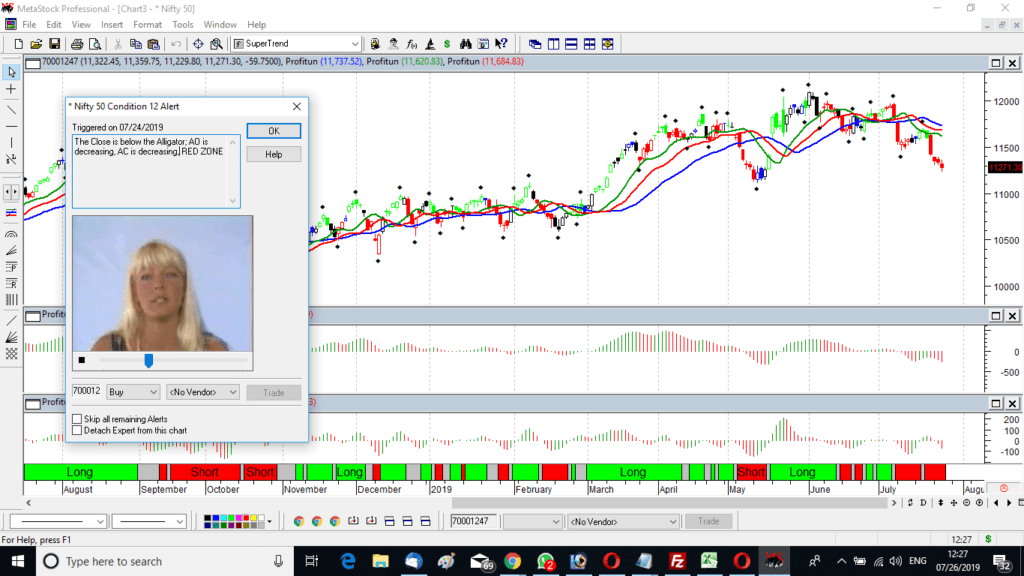Click the horizontal chart scrollbar
1024x576 pixels.
pyautogui.click(x=670, y=503)
